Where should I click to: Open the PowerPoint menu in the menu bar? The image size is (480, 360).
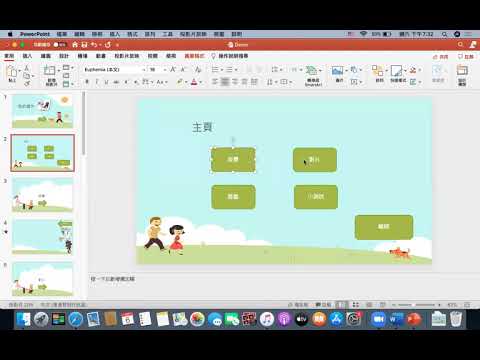[x=35, y=34]
